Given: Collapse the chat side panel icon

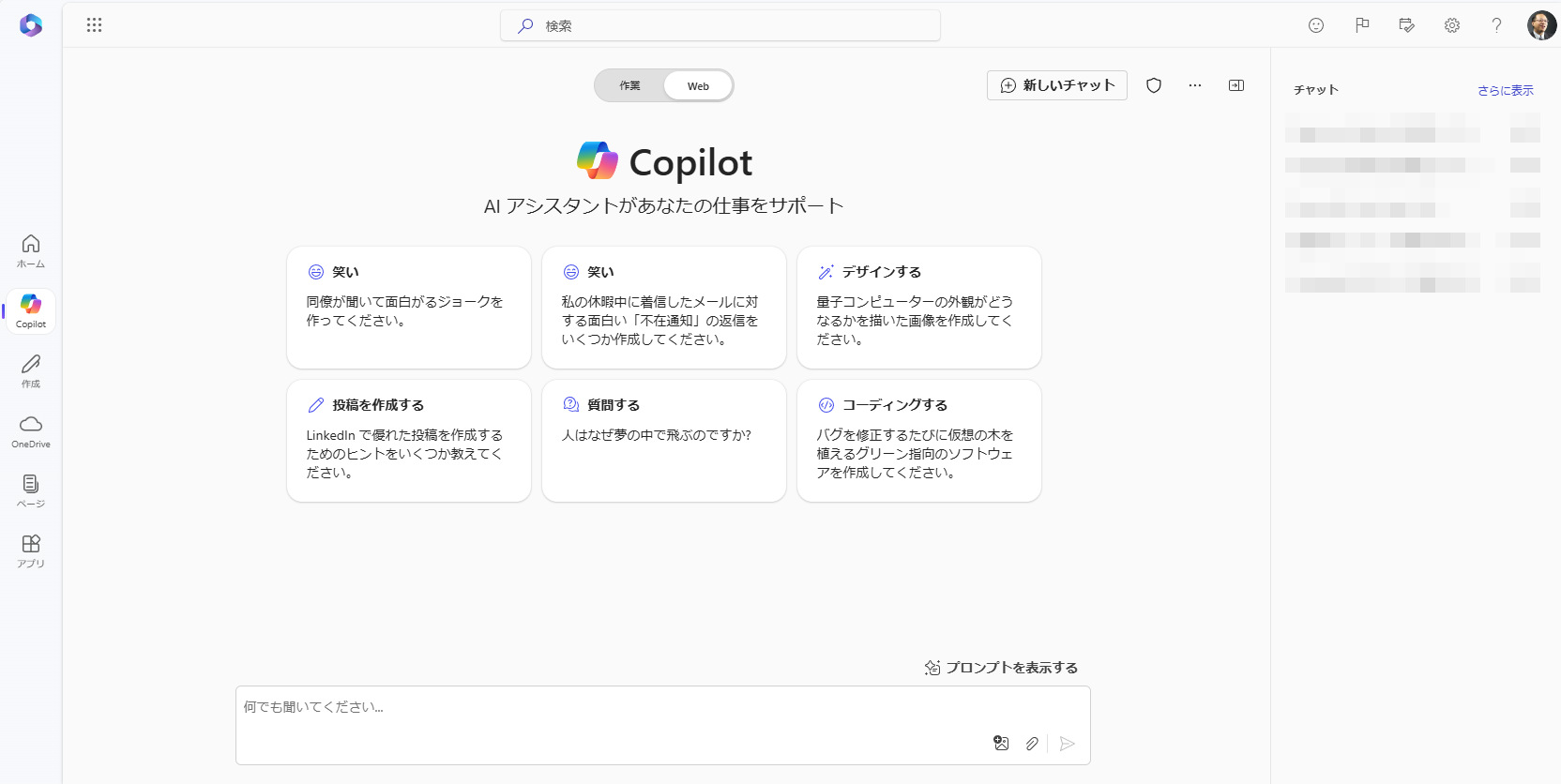Looking at the screenshot, I should tap(1236, 85).
